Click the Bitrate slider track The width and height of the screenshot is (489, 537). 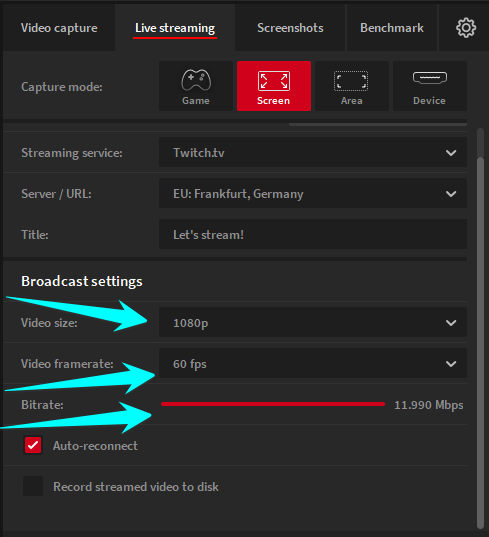coord(273,404)
